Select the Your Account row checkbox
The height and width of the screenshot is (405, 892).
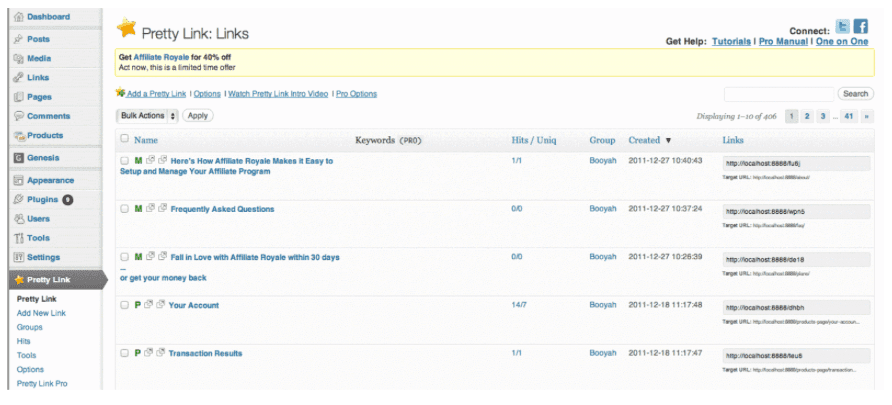tap(125, 305)
